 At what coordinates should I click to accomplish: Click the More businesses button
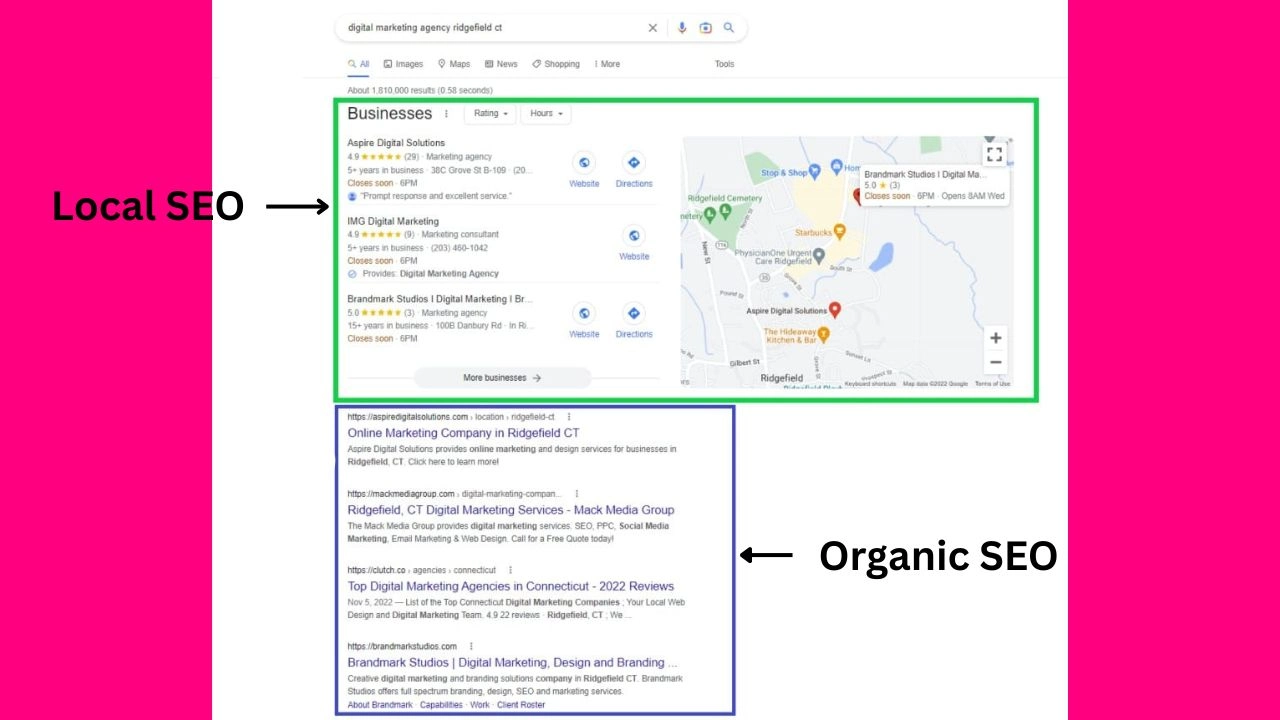[x=502, y=378]
